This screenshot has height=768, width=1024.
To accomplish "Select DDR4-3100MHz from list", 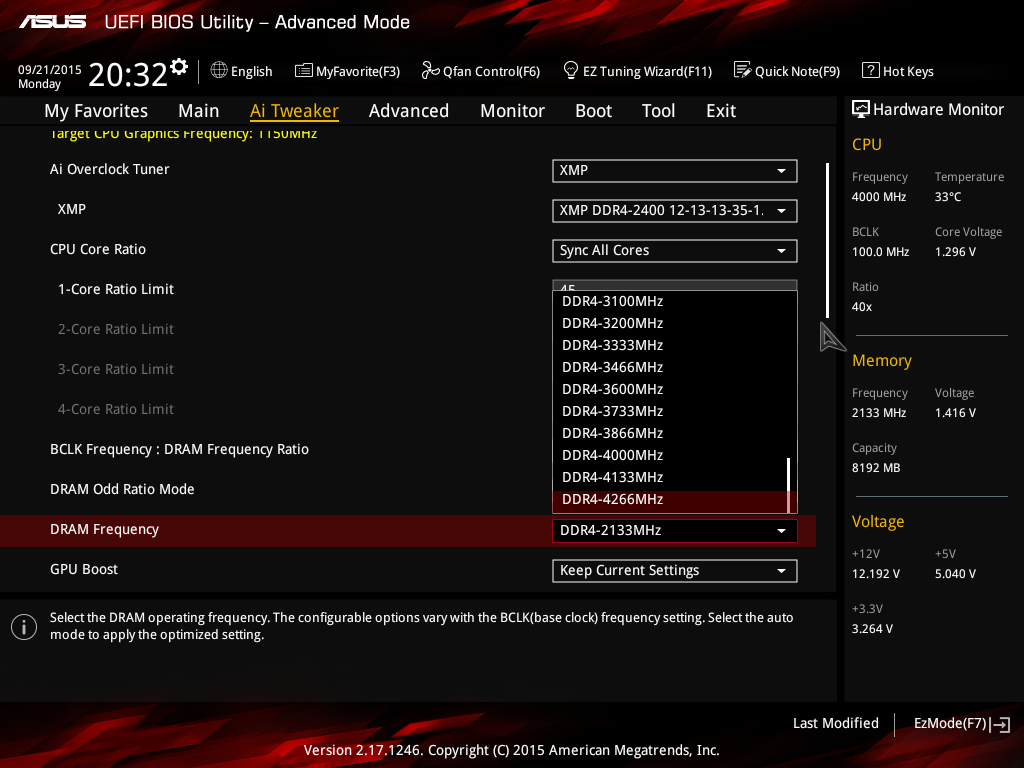I will click(x=670, y=301).
